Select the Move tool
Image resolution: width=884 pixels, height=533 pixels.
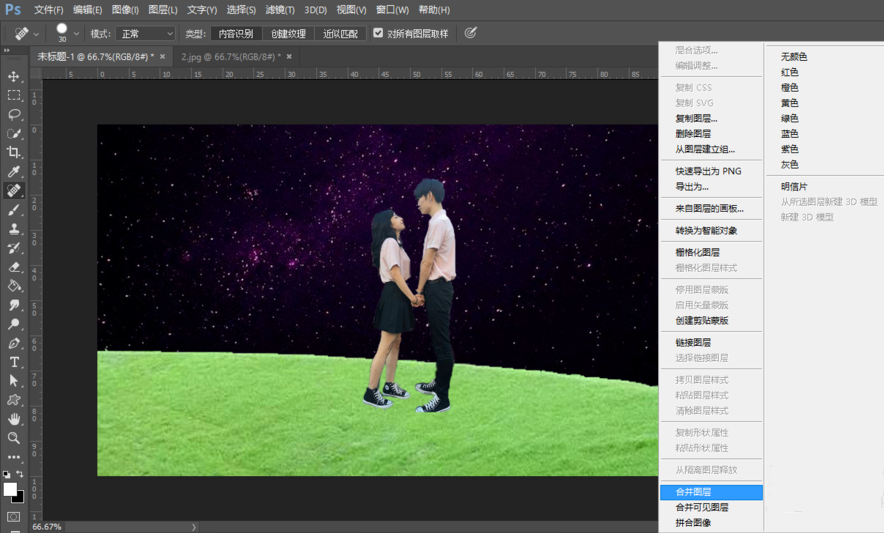click(x=14, y=76)
